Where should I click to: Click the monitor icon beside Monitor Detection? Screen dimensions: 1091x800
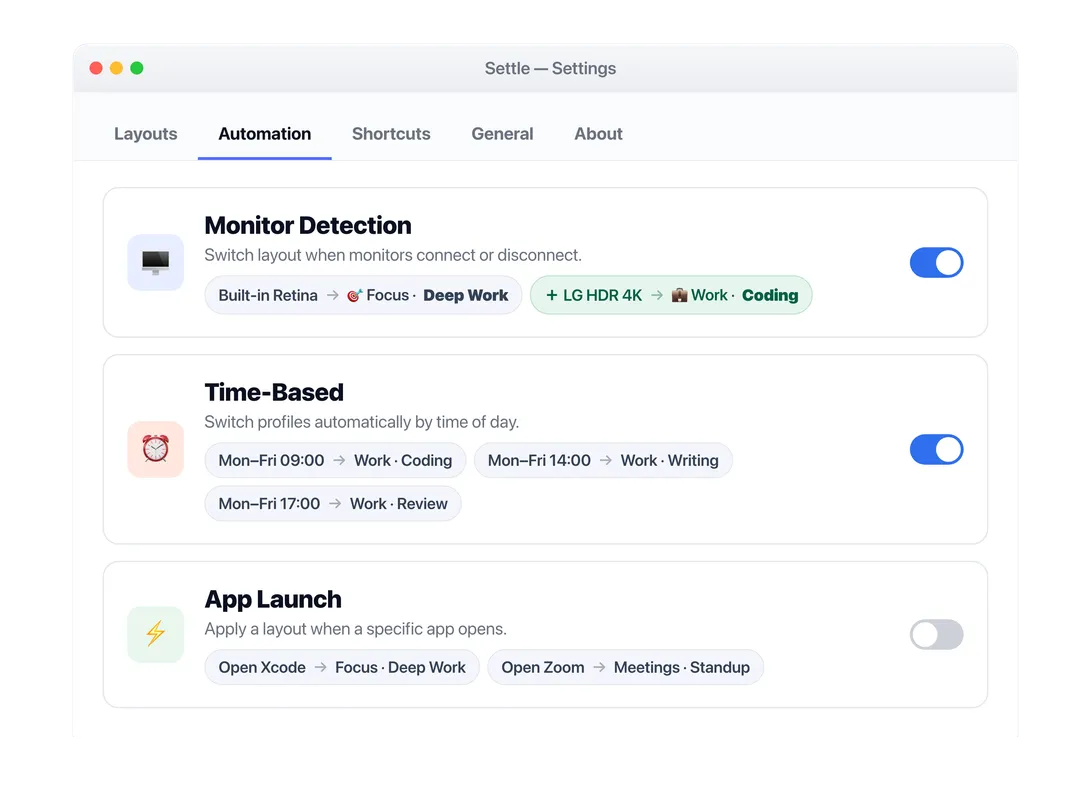click(155, 262)
